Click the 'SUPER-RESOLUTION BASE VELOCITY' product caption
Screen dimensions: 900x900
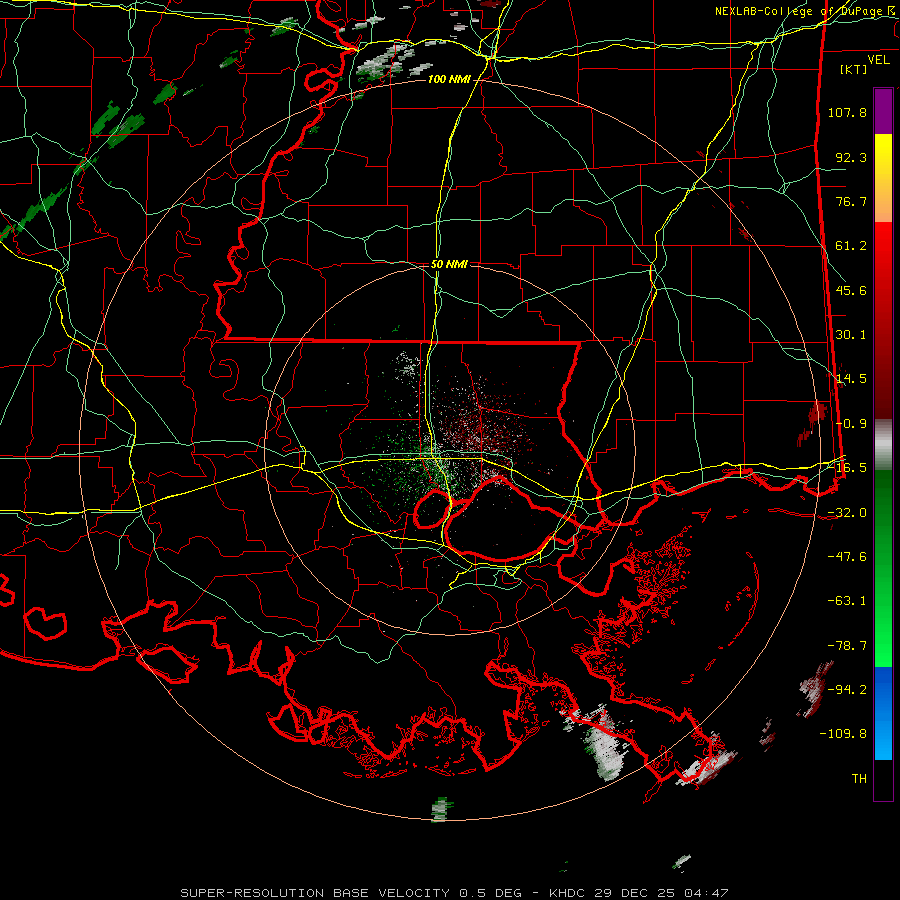pyautogui.click(x=315, y=893)
